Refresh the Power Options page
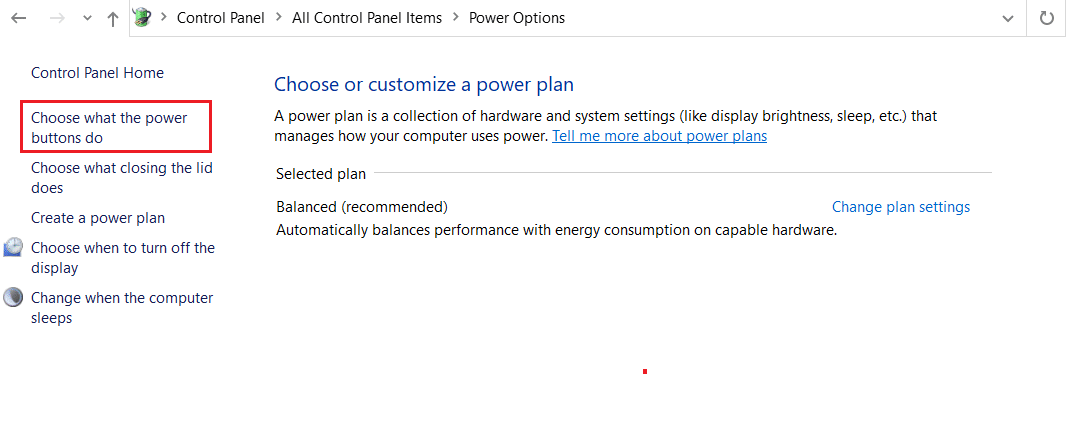1074x440 pixels. pos(1047,18)
